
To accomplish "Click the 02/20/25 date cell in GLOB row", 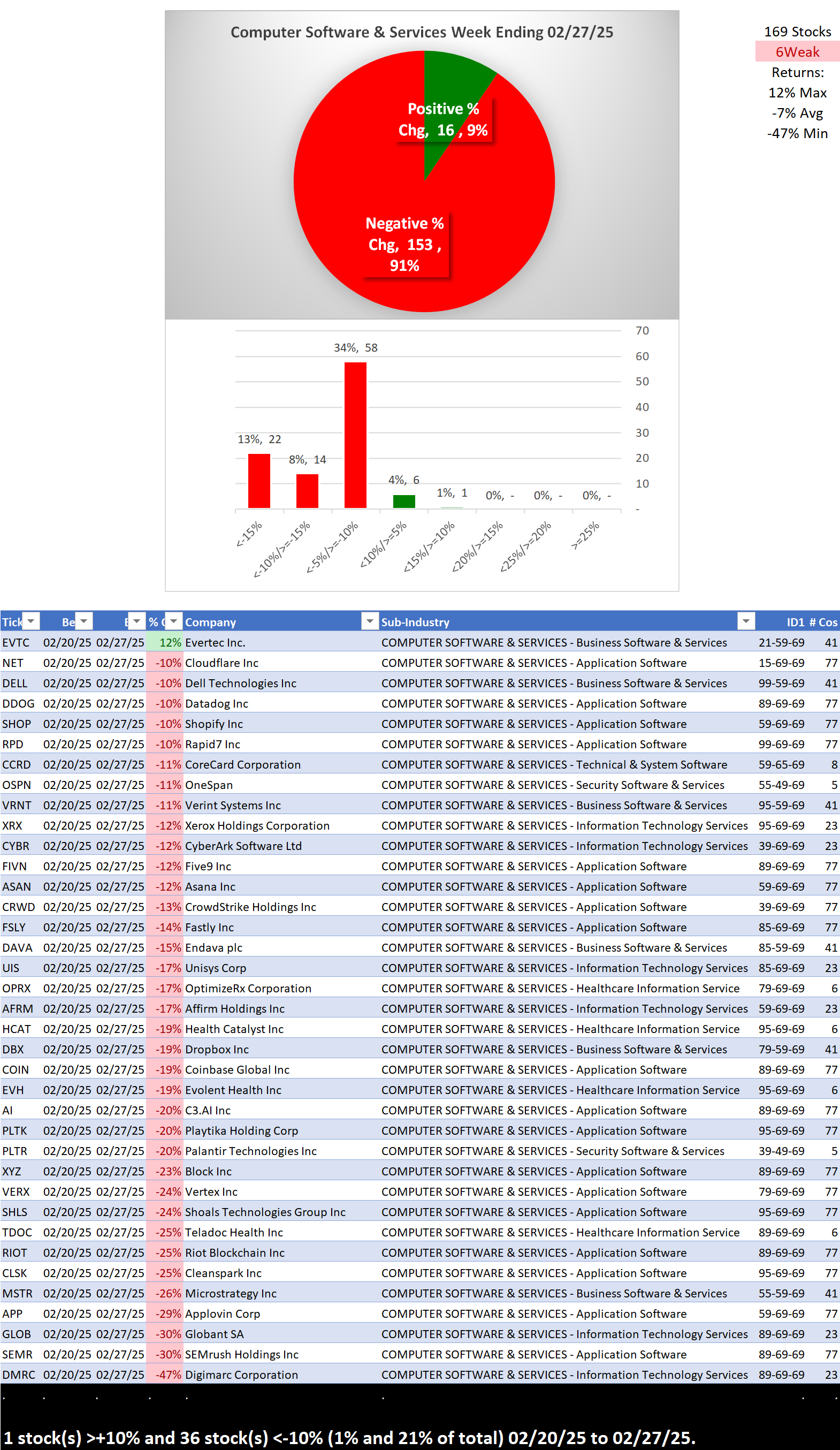I will [67, 1334].
